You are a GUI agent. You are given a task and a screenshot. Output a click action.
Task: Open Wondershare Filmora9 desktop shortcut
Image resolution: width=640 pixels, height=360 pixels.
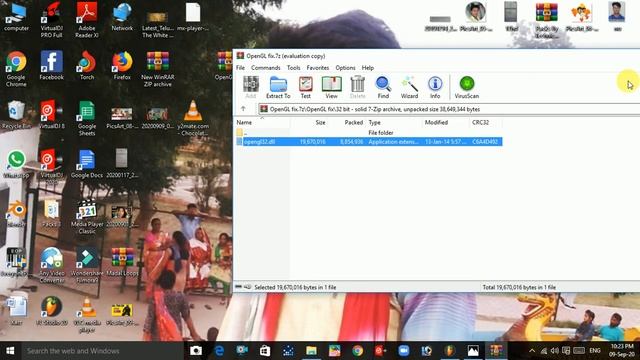click(87, 265)
